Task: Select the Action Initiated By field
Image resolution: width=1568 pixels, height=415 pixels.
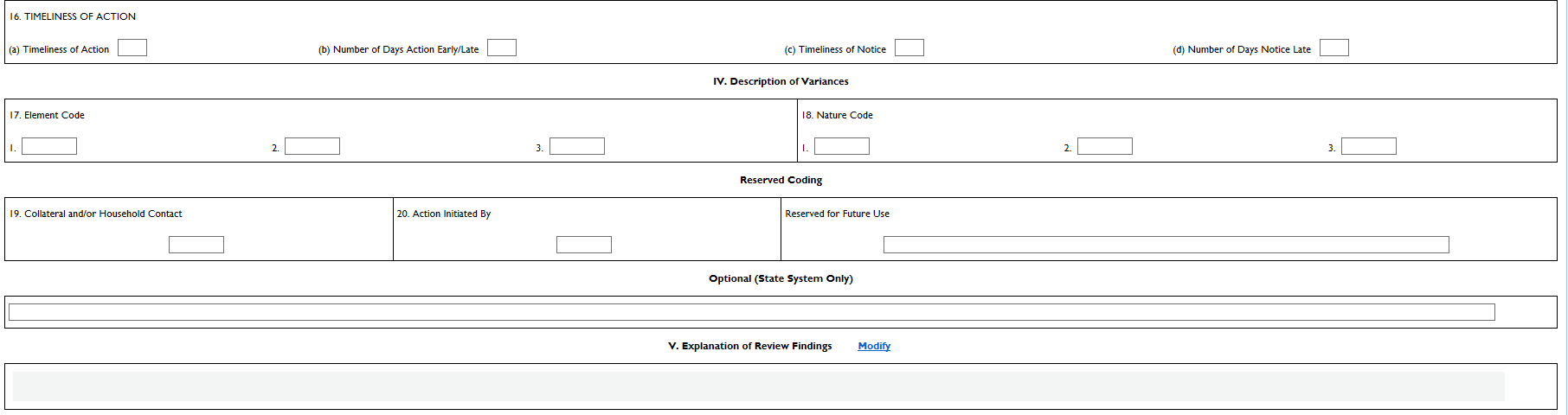Action: (584, 246)
